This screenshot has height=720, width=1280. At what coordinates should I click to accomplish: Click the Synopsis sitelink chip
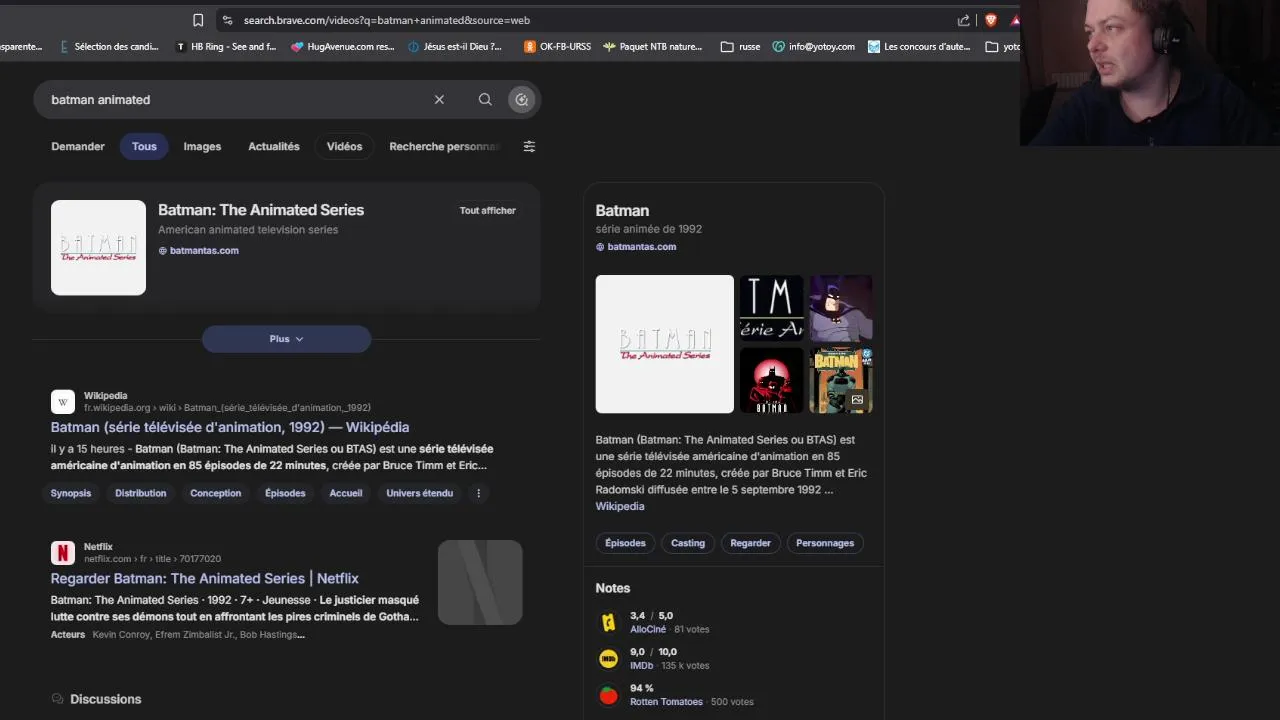pyautogui.click(x=71, y=493)
